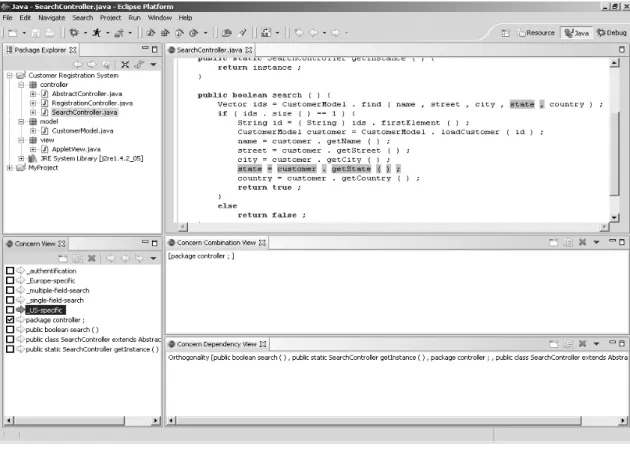Click the Forward arrow in Package Explorer
The image size is (630, 449).
pyautogui.click(x=92, y=64)
